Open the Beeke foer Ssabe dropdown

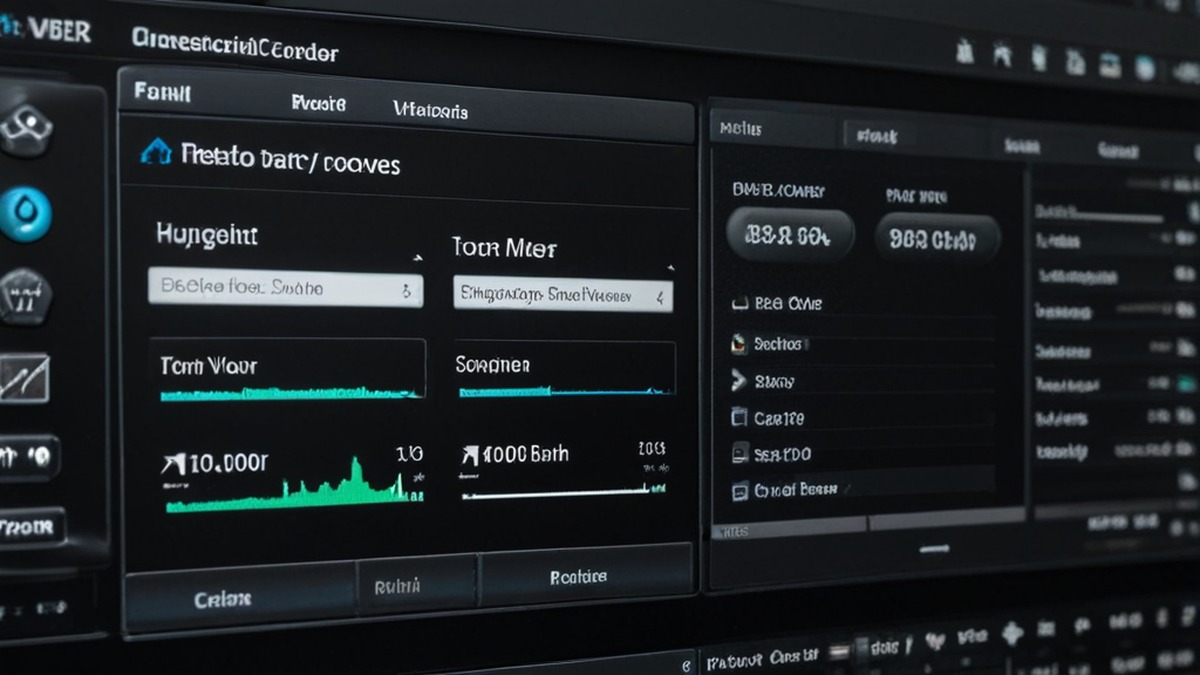285,288
